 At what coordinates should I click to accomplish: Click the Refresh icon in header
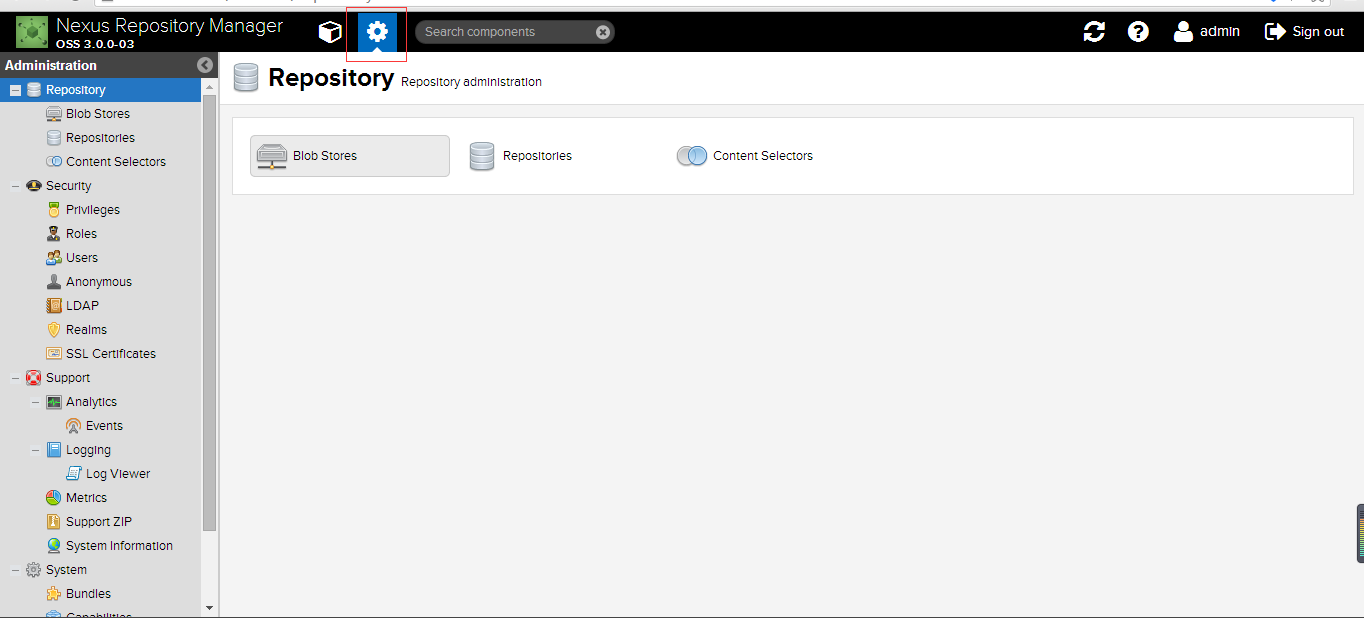[1094, 32]
